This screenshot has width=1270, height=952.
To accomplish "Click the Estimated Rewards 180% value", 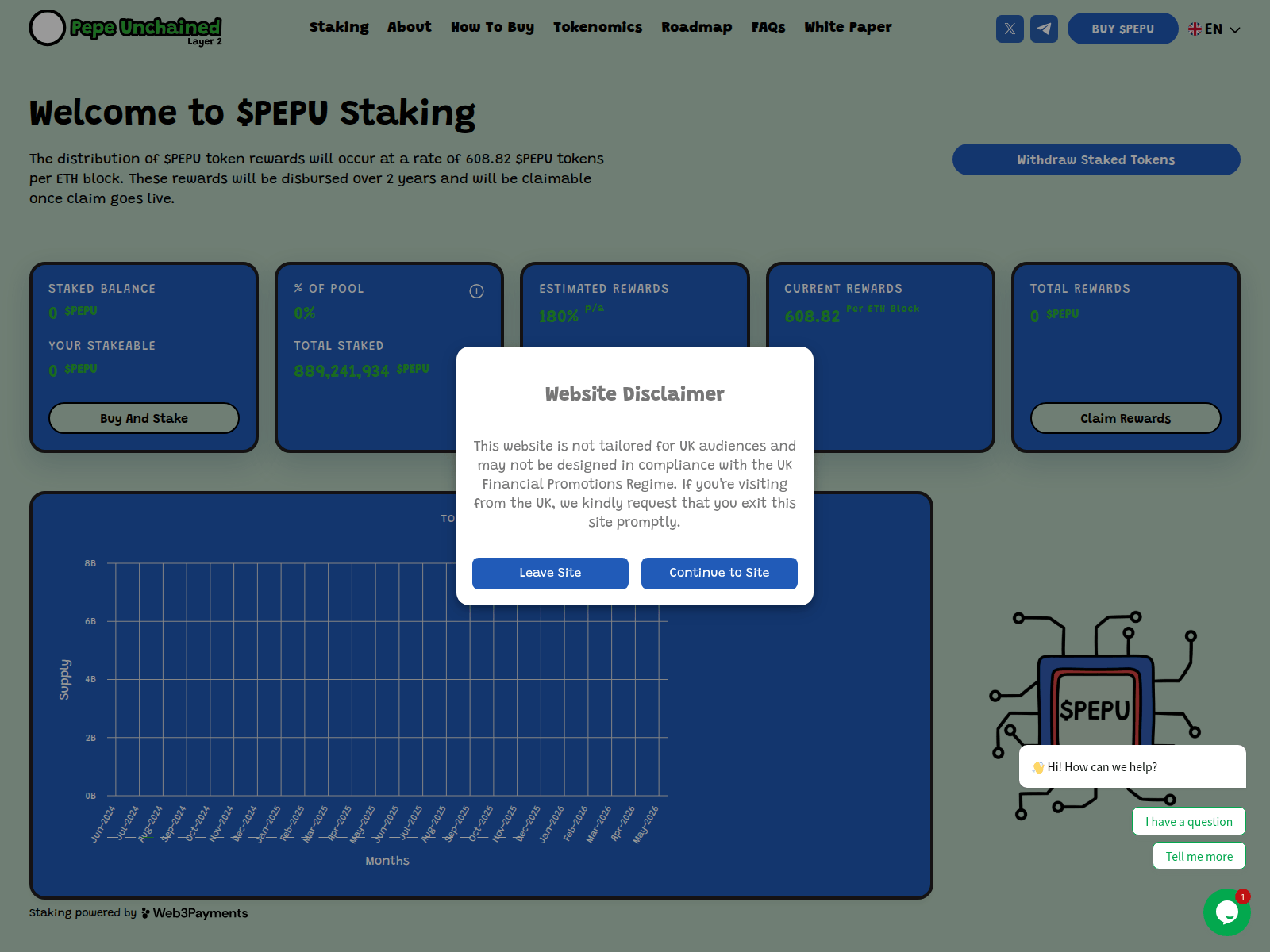I will click(x=559, y=316).
